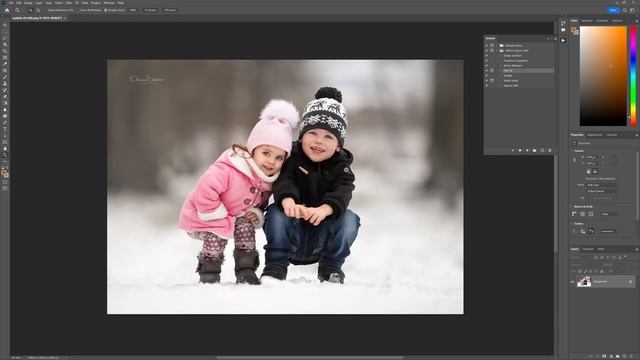Screen dimensions: 640x360
Task: Click the Create new set folder icon in Actions
Action: tap(534, 151)
